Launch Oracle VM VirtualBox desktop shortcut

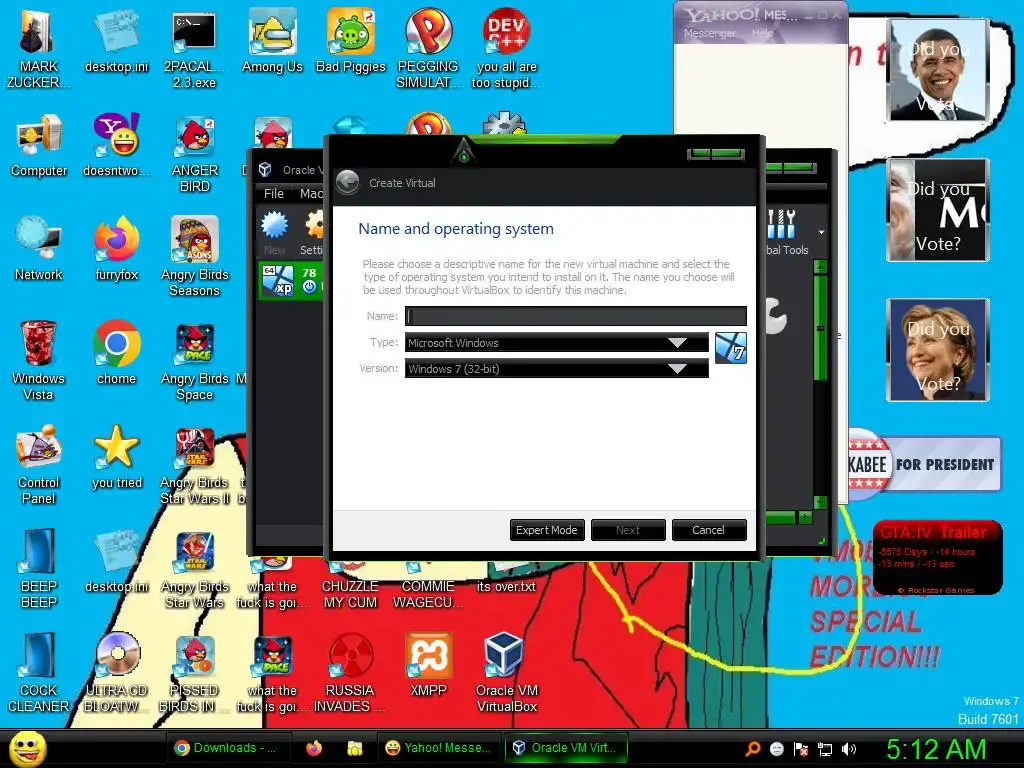(507, 673)
